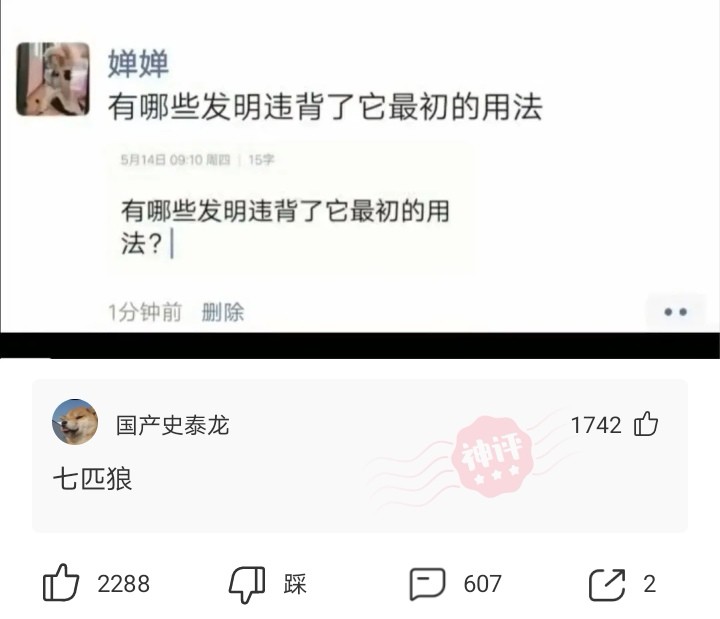Open comments via the speech bubble icon
Screen dimensions: 720x619
click(x=427, y=584)
